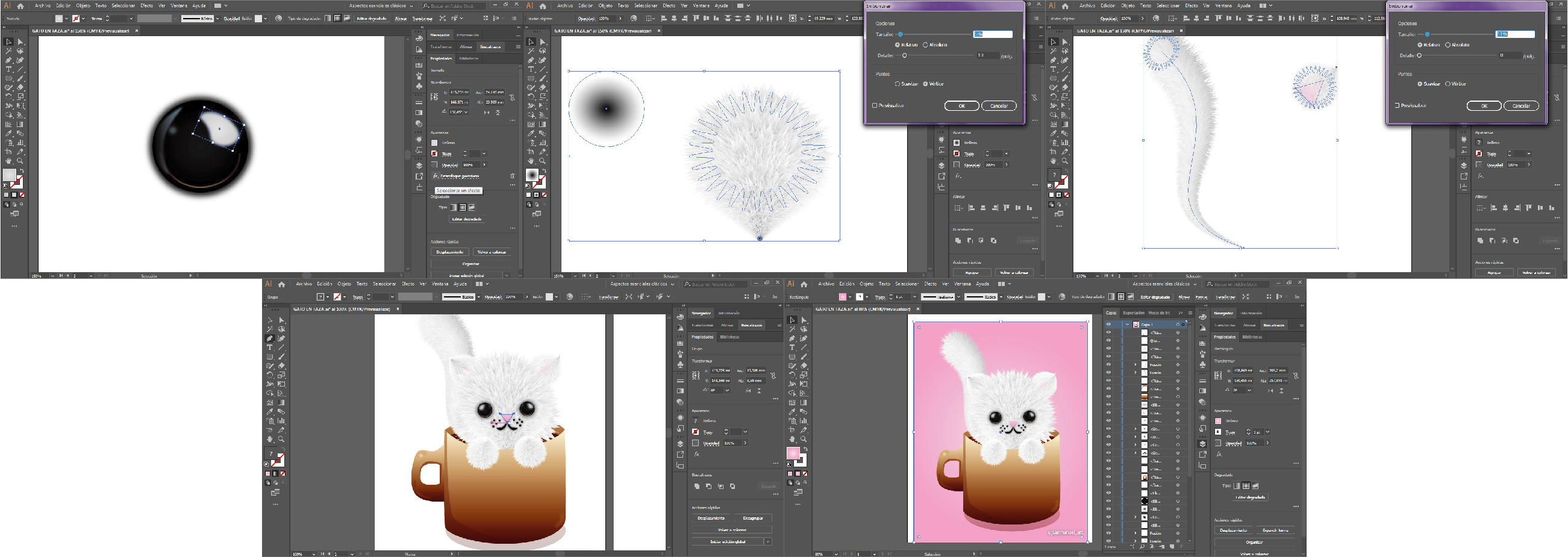The image size is (1568, 557).
Task: Click the pink Relleno swatch in Properties panel
Action: click(1218, 421)
